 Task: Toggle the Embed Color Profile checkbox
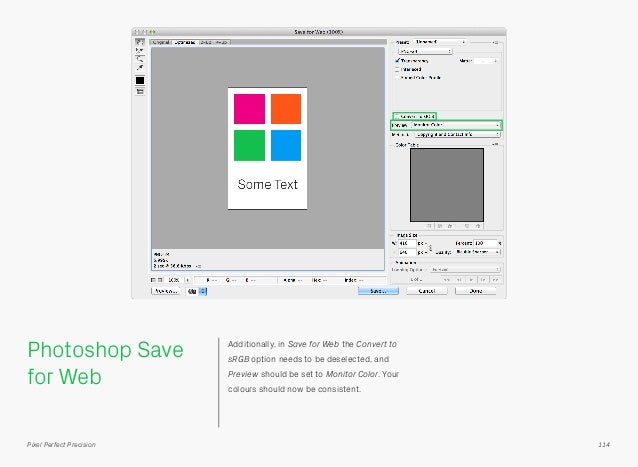click(x=398, y=77)
